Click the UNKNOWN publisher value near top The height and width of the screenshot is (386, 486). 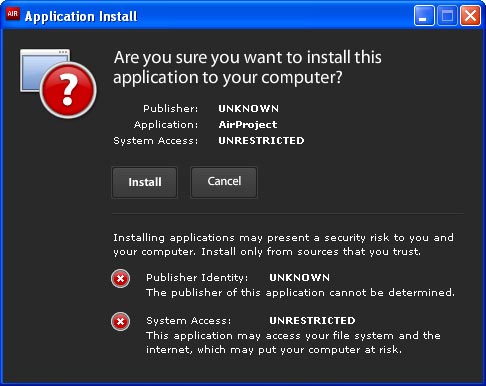coord(249,108)
